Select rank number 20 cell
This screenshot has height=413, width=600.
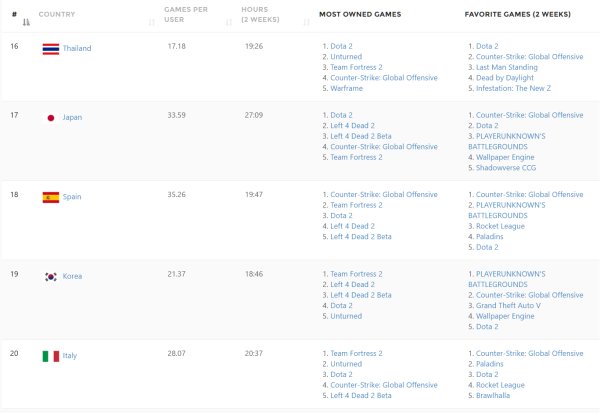14,353
